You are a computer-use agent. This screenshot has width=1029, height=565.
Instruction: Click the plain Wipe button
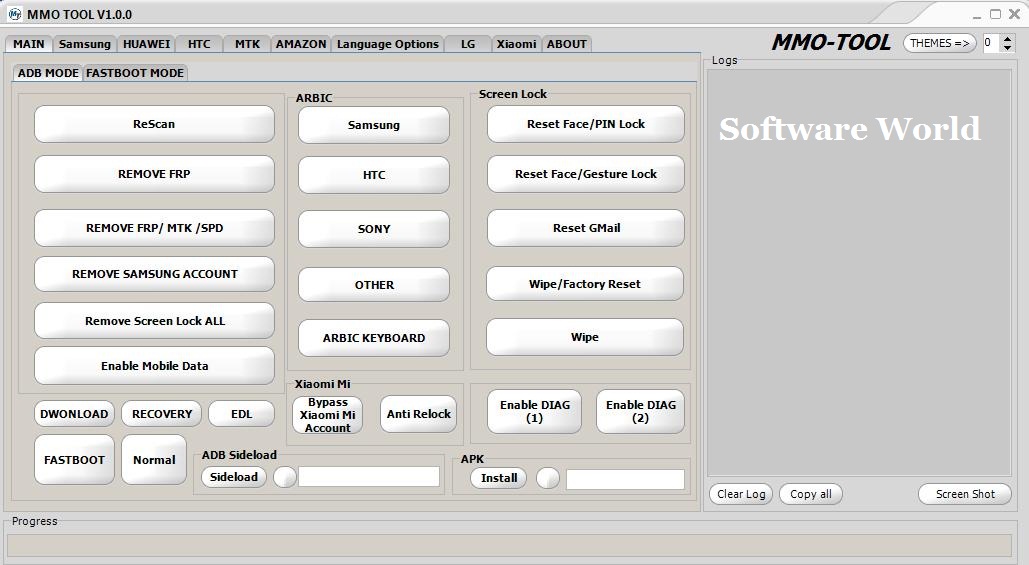point(585,337)
